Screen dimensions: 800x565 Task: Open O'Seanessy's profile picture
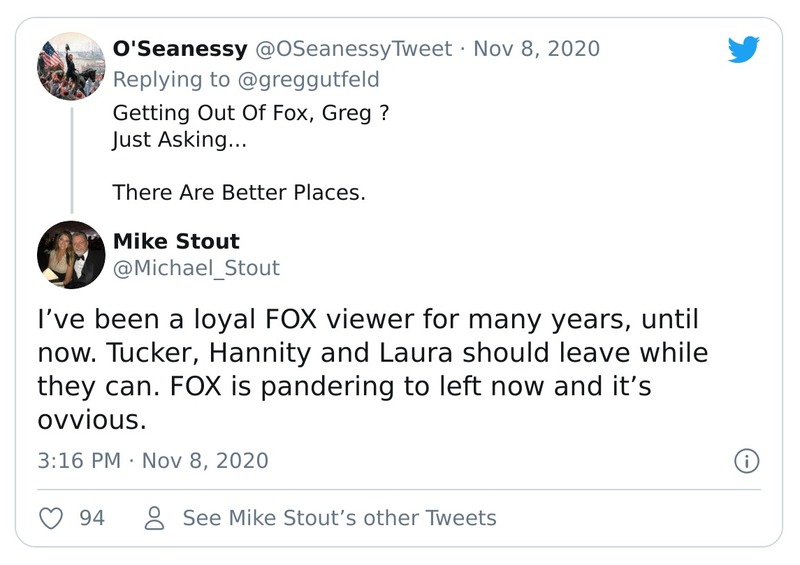pyautogui.click(x=71, y=67)
